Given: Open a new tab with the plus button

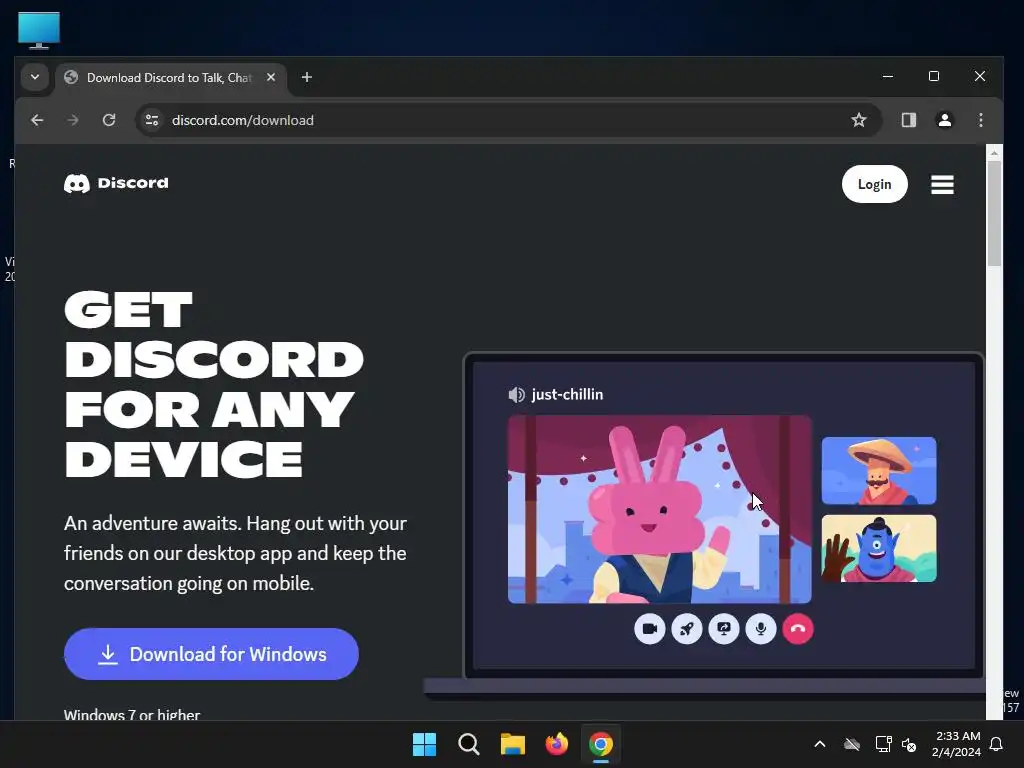Looking at the screenshot, I should pos(306,78).
